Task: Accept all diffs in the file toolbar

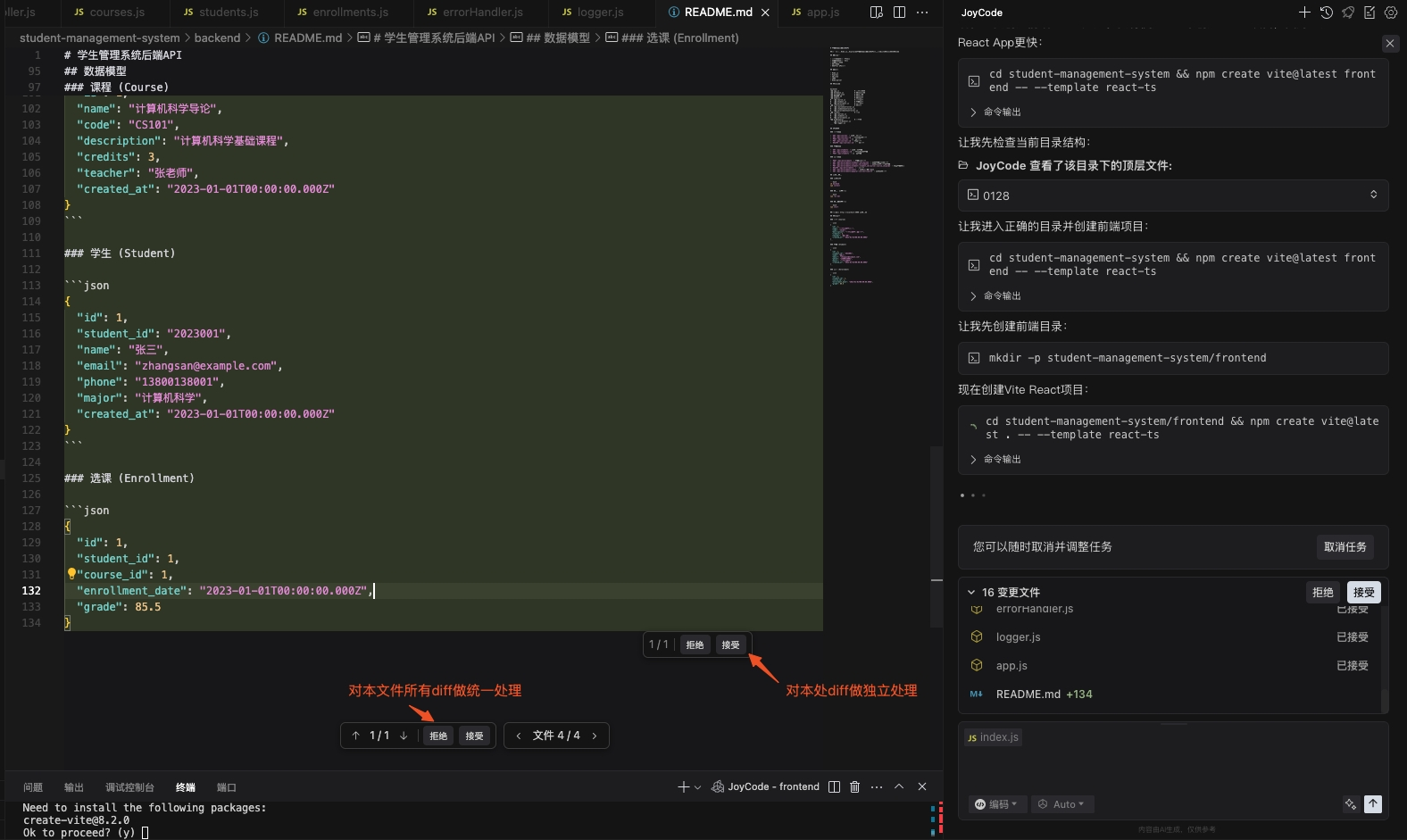Action: 474,736
